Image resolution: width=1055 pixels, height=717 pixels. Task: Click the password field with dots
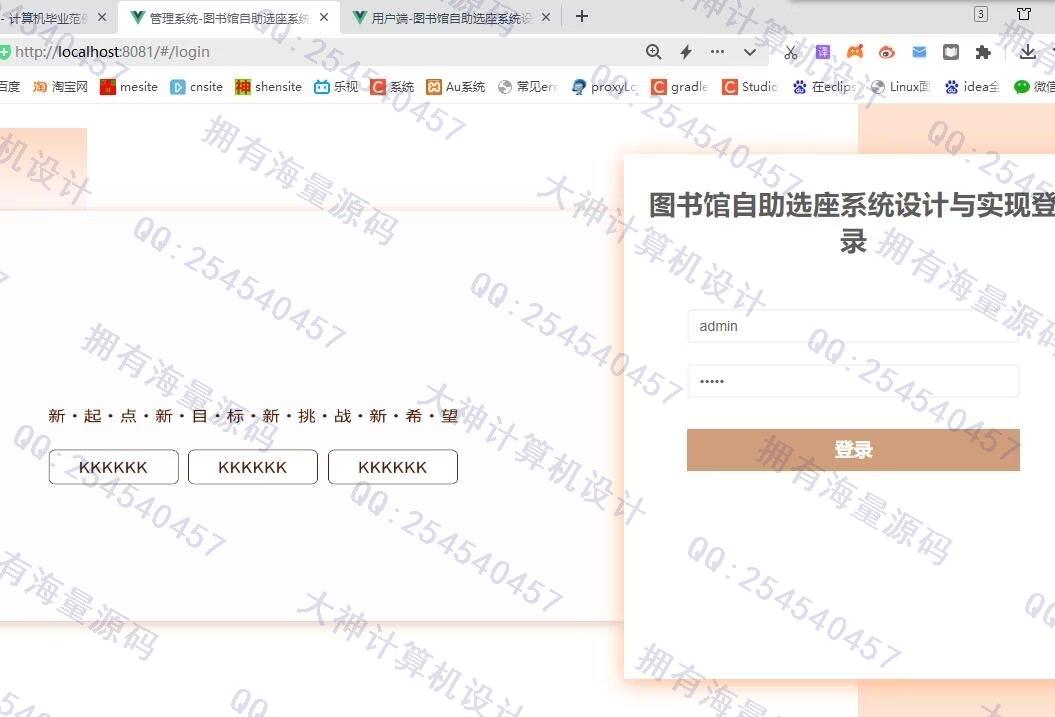pyautogui.click(x=853, y=381)
